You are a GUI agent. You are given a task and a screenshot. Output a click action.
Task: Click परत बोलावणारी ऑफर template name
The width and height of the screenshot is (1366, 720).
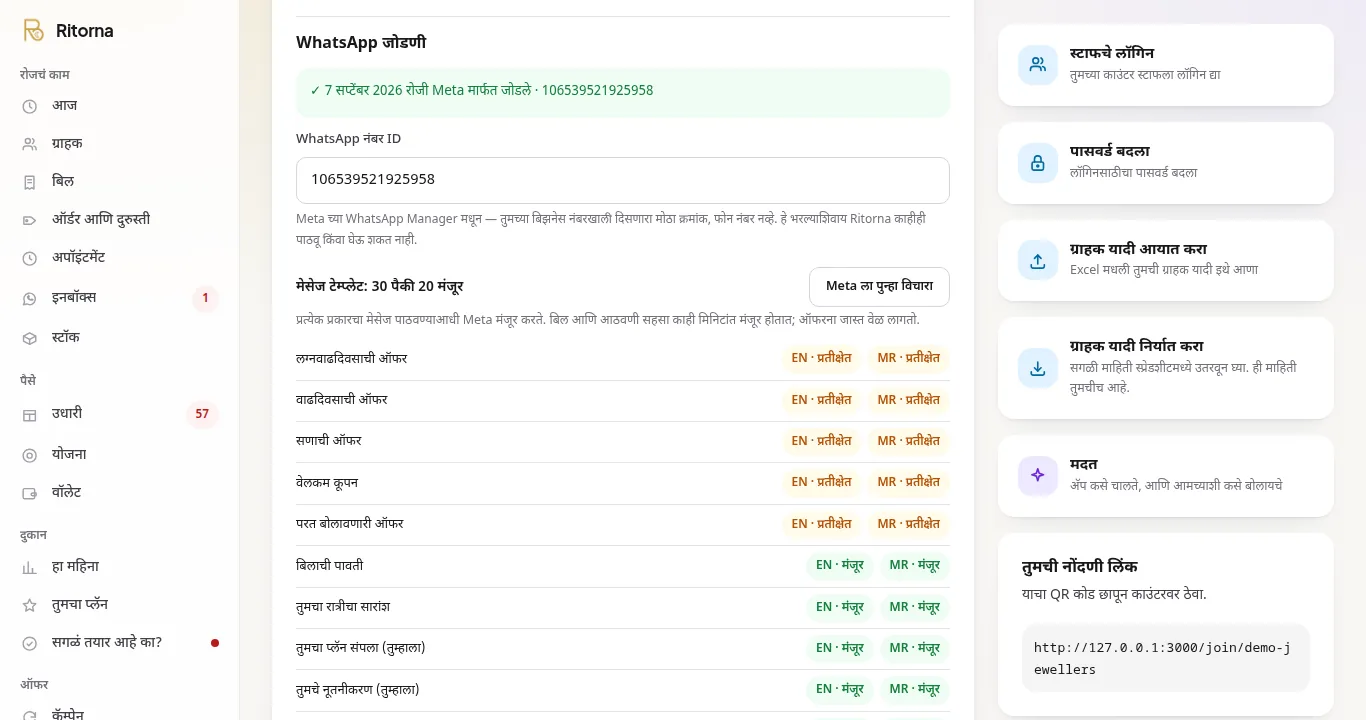pos(350,524)
